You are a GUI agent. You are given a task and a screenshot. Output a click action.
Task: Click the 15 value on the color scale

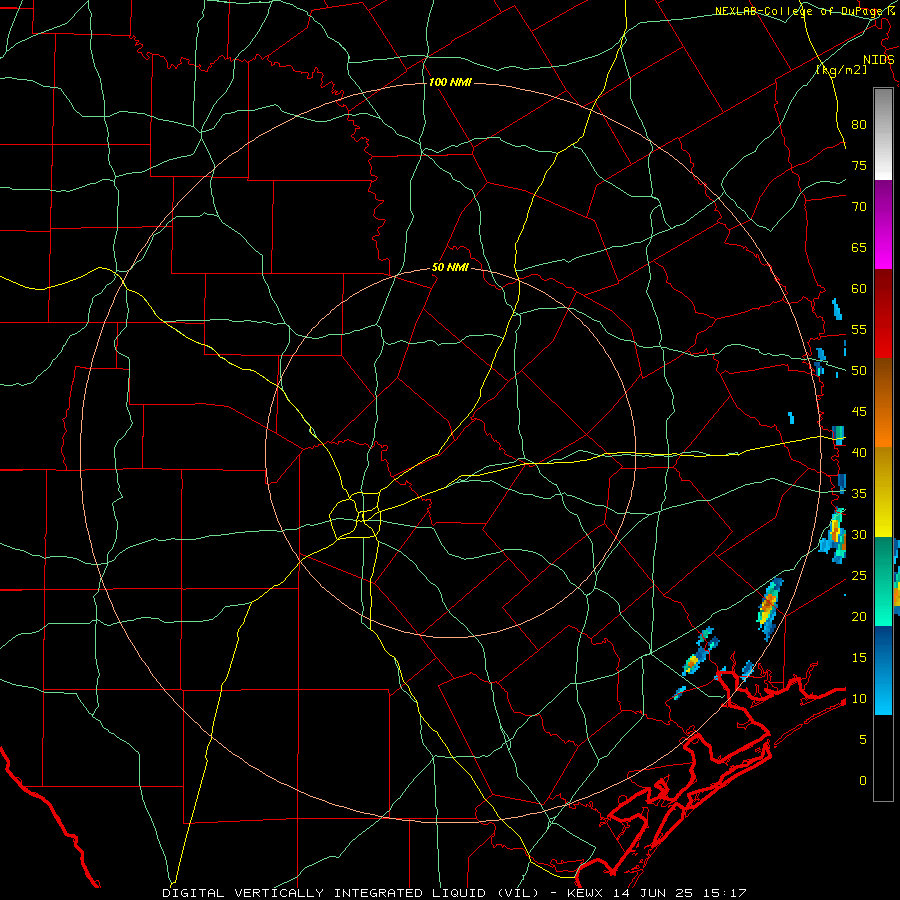click(x=859, y=658)
